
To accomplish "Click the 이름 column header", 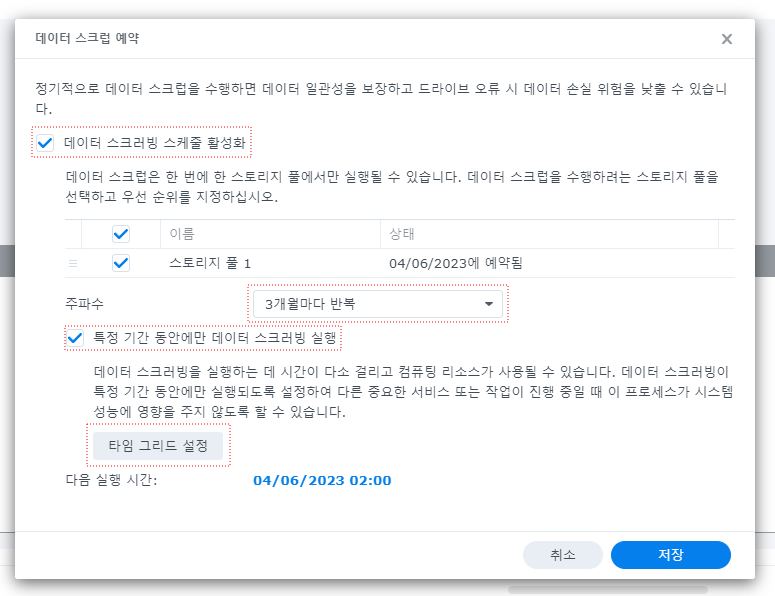I will coord(270,234).
